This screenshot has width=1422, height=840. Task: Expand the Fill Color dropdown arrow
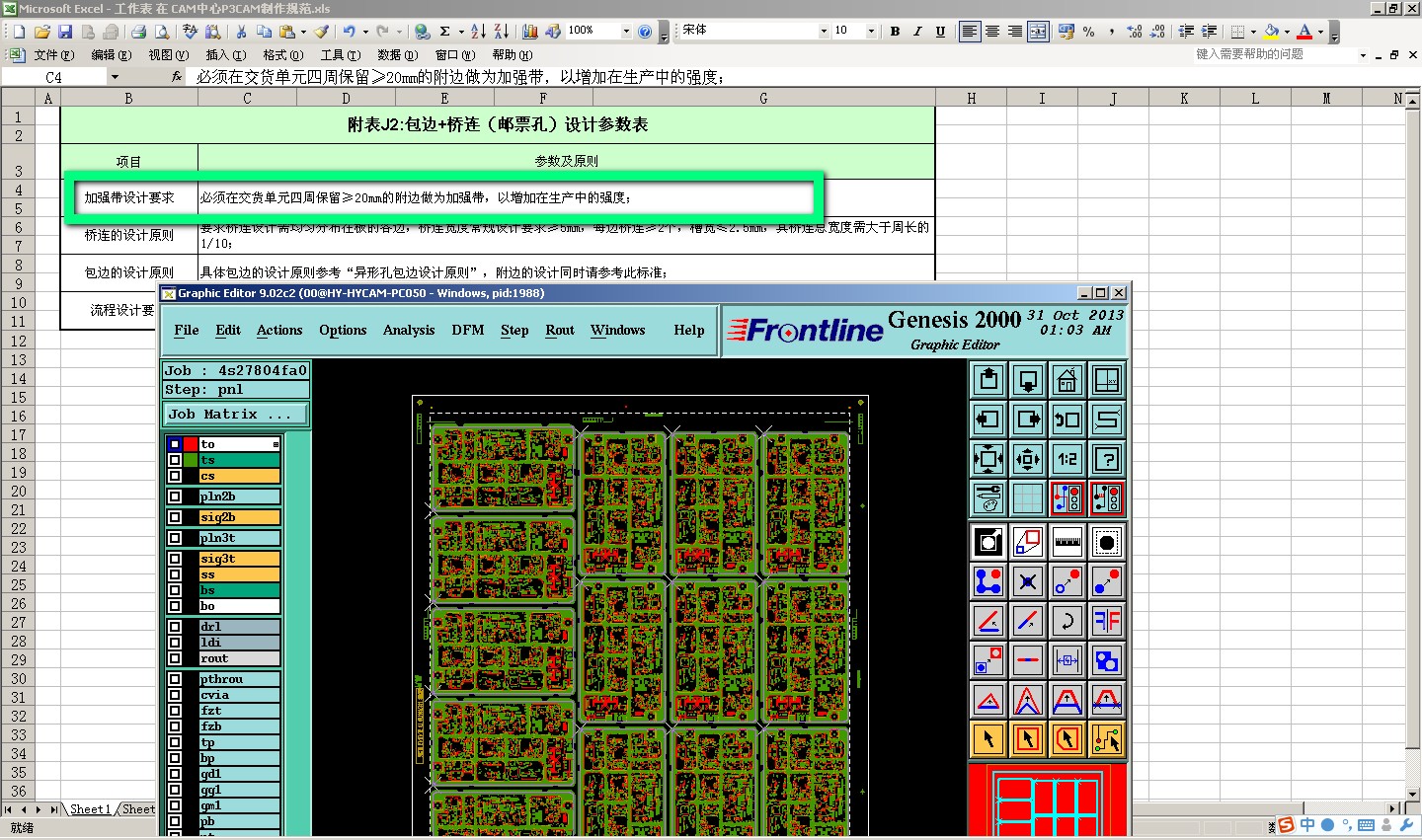tap(1287, 32)
